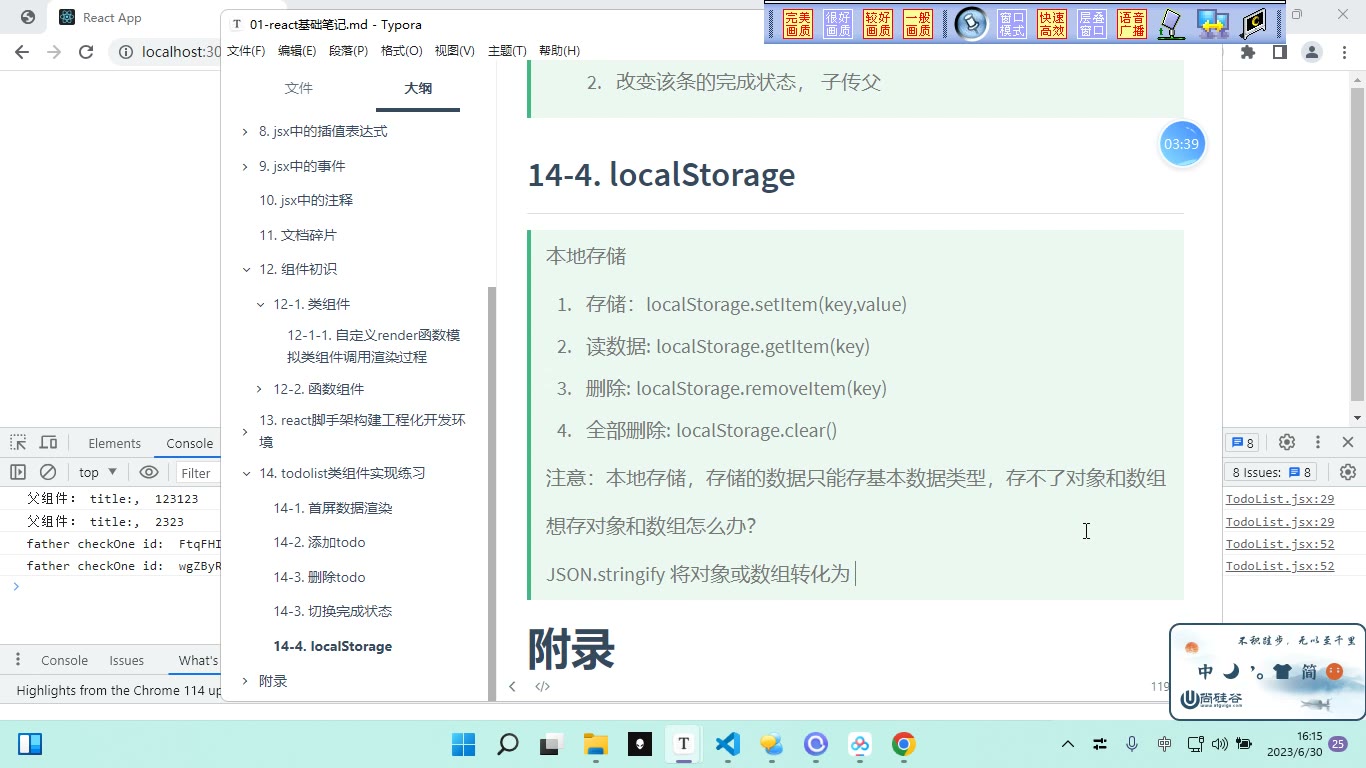Toggle Typora source code mode icon
The width and height of the screenshot is (1366, 768).
[x=542, y=686]
